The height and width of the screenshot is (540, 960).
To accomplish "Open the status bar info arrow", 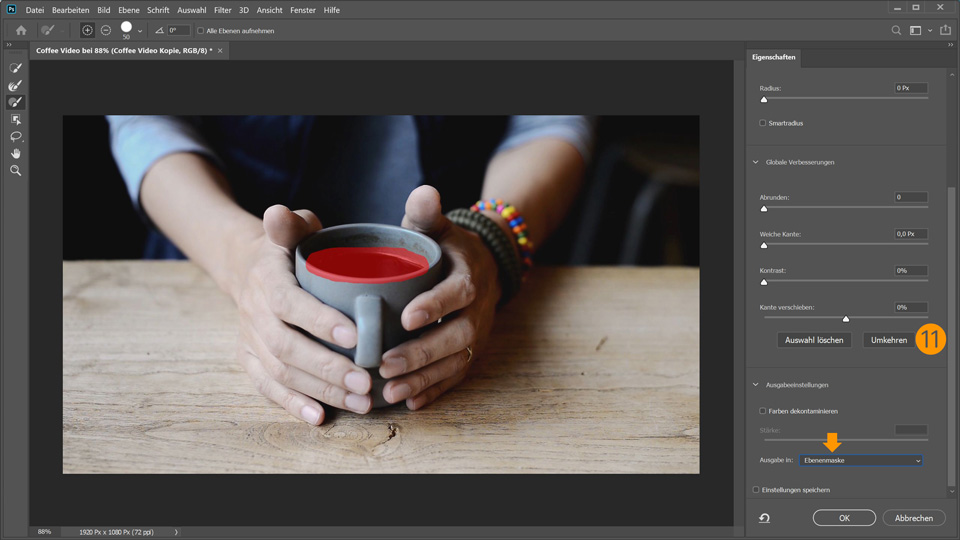I will point(176,532).
